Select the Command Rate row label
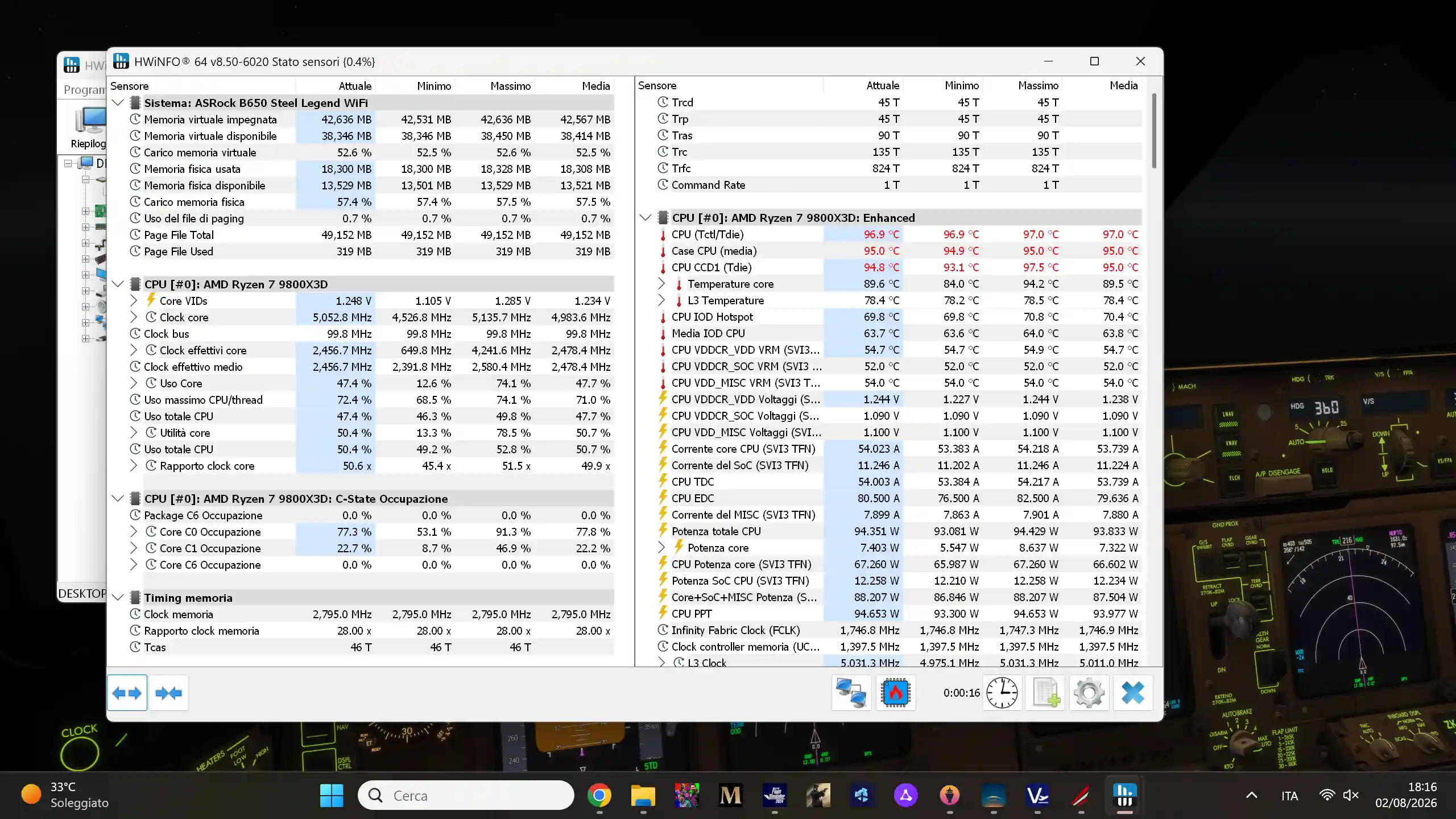Screen dimensions: 1456x819 pyautogui.click(x=708, y=185)
